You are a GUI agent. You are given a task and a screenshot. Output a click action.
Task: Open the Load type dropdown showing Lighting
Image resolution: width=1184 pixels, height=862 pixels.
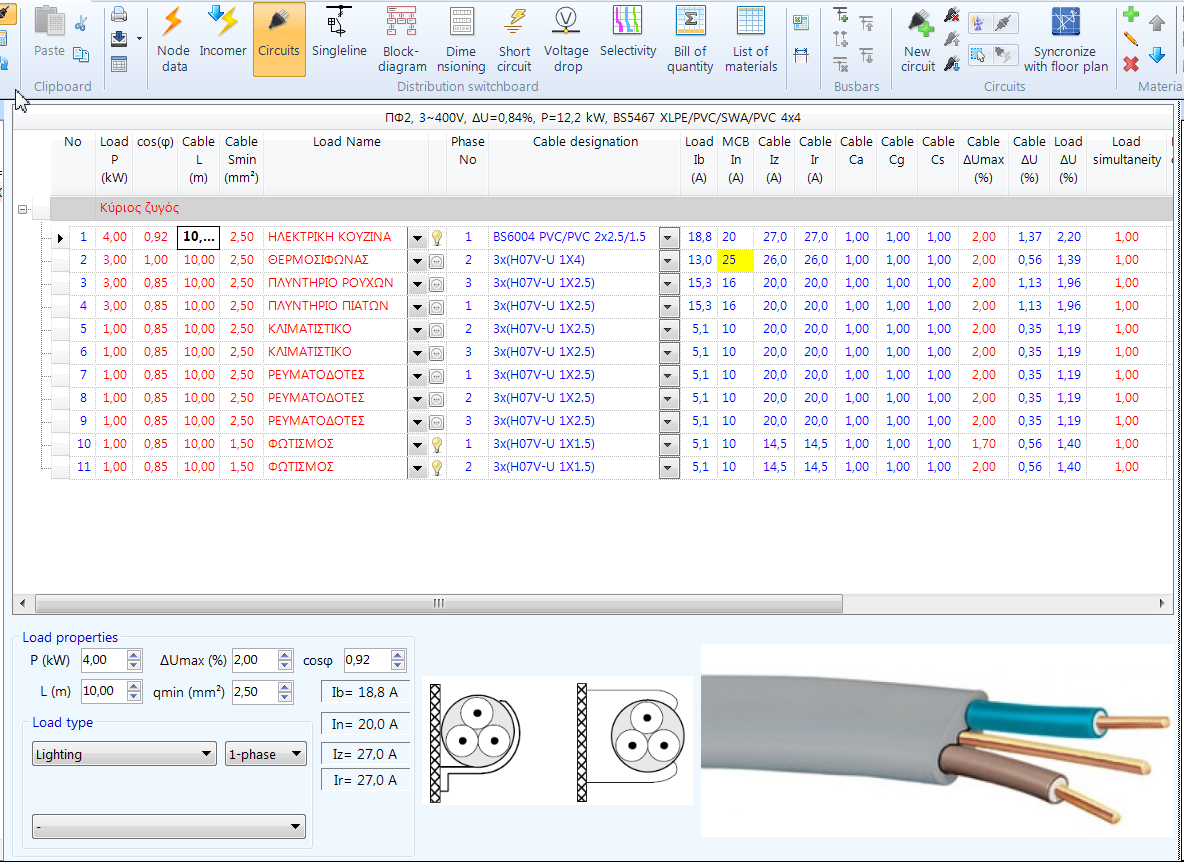123,754
